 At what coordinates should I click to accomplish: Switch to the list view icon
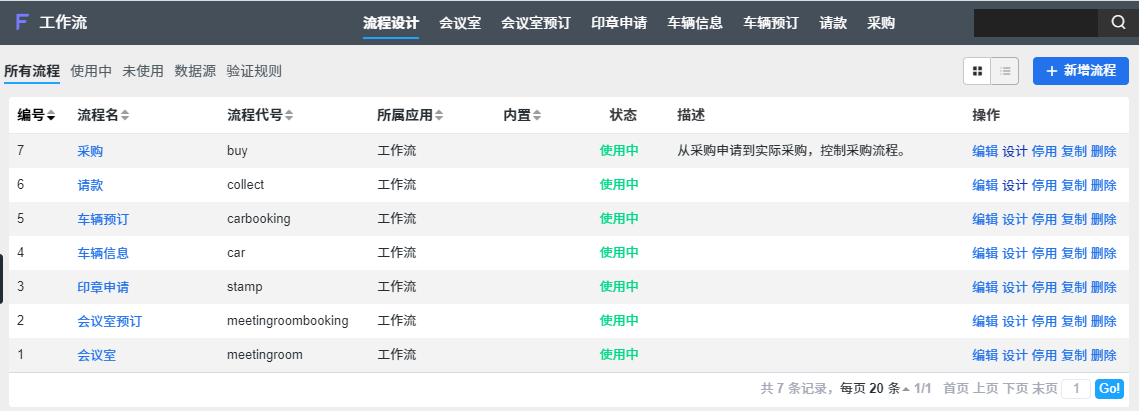click(1005, 71)
